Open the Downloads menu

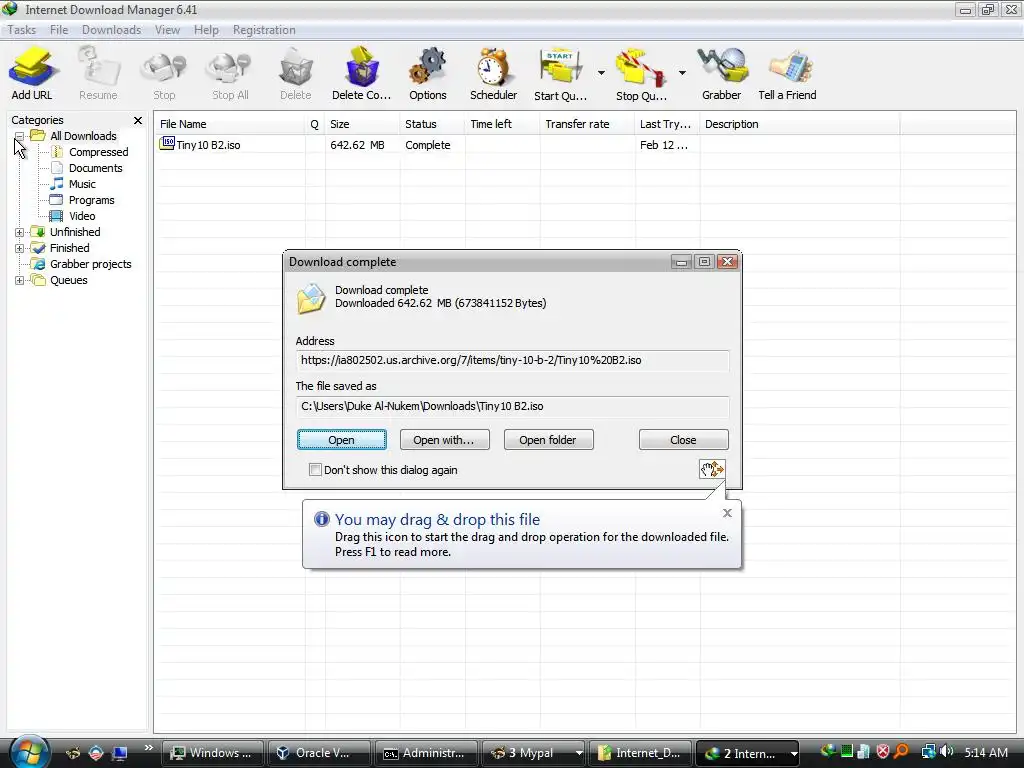[112, 30]
